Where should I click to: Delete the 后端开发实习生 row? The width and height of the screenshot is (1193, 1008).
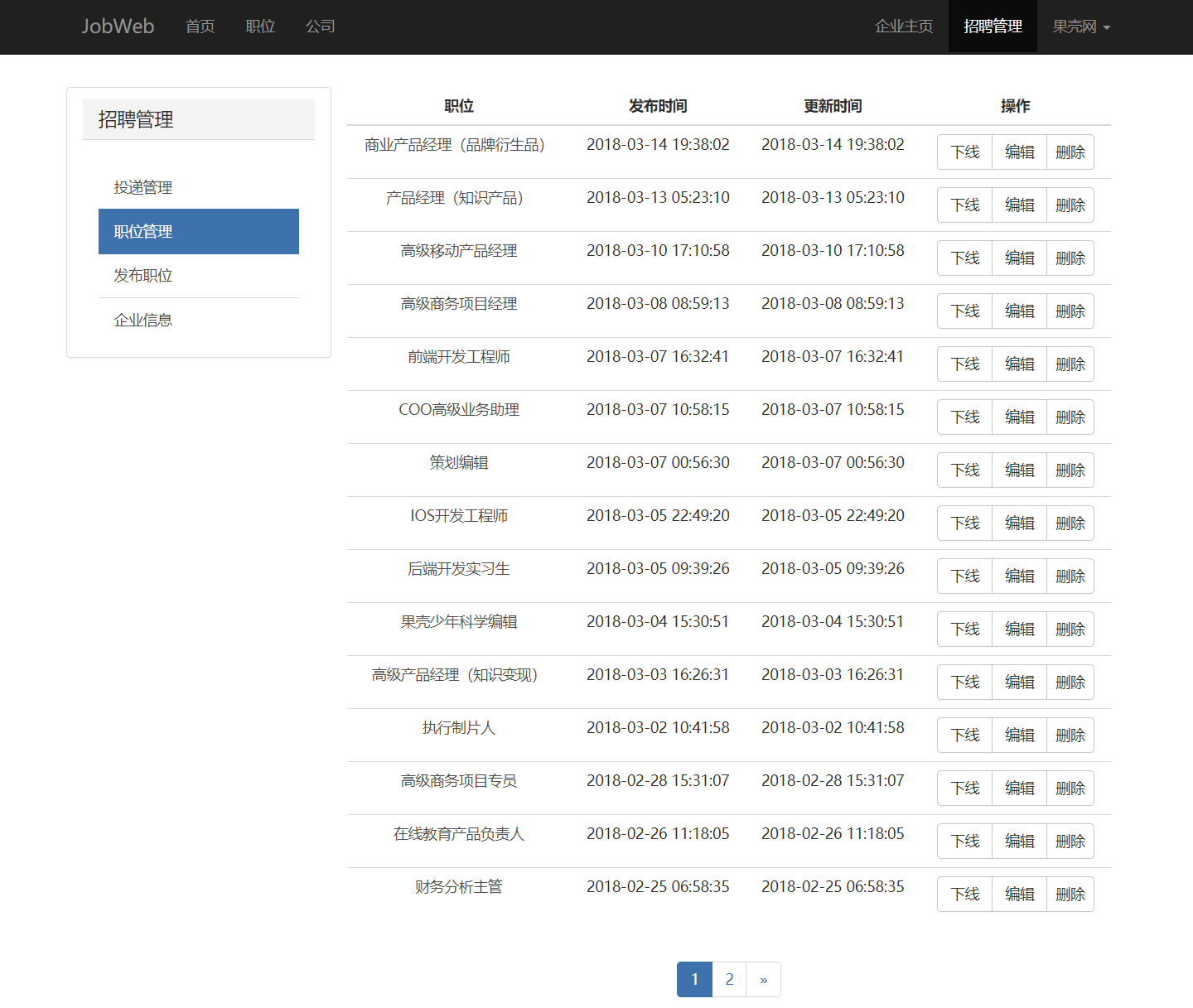pyautogui.click(x=1070, y=576)
